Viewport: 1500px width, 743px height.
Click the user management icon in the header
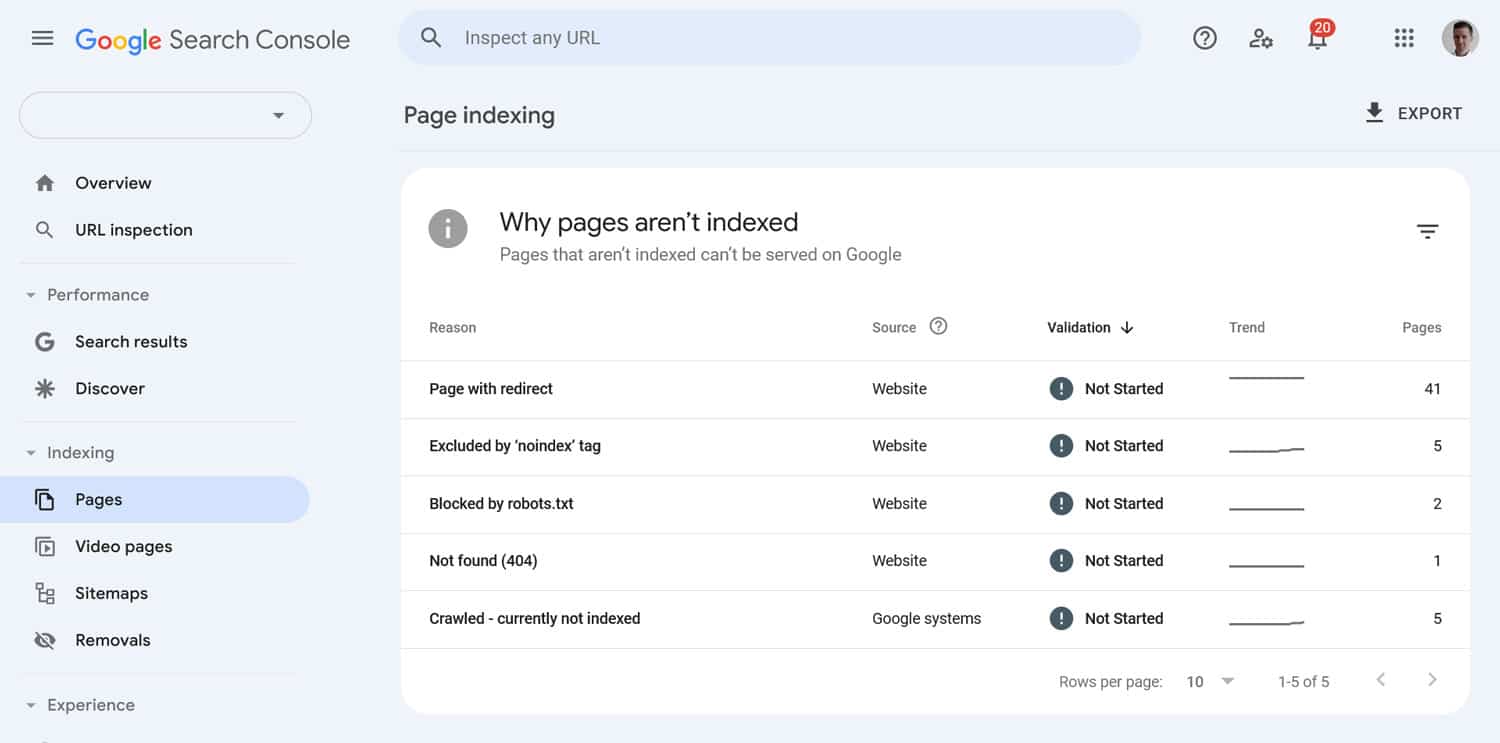[x=1261, y=38]
